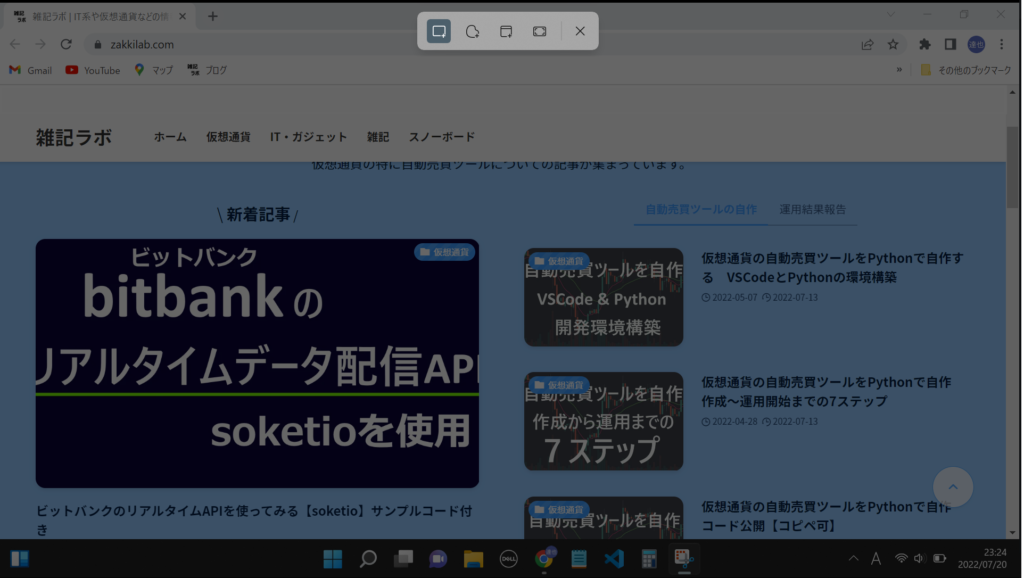The height and width of the screenshot is (578, 1024).
Task: Open the clock showing 23:24
Action: 982,559
